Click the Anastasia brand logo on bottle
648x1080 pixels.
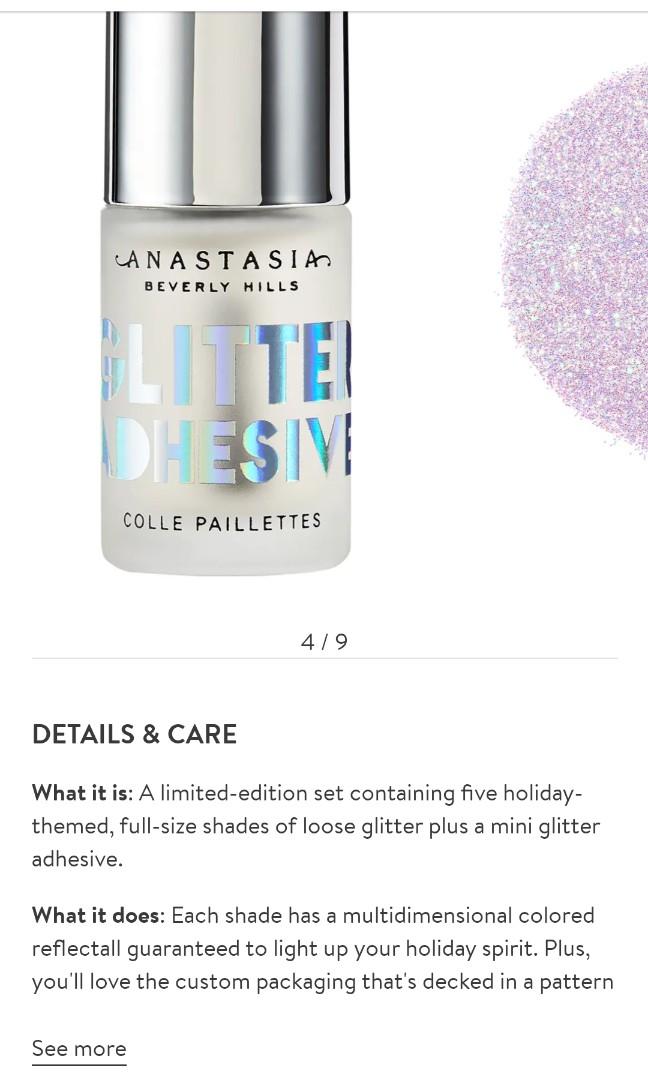[x=222, y=260]
